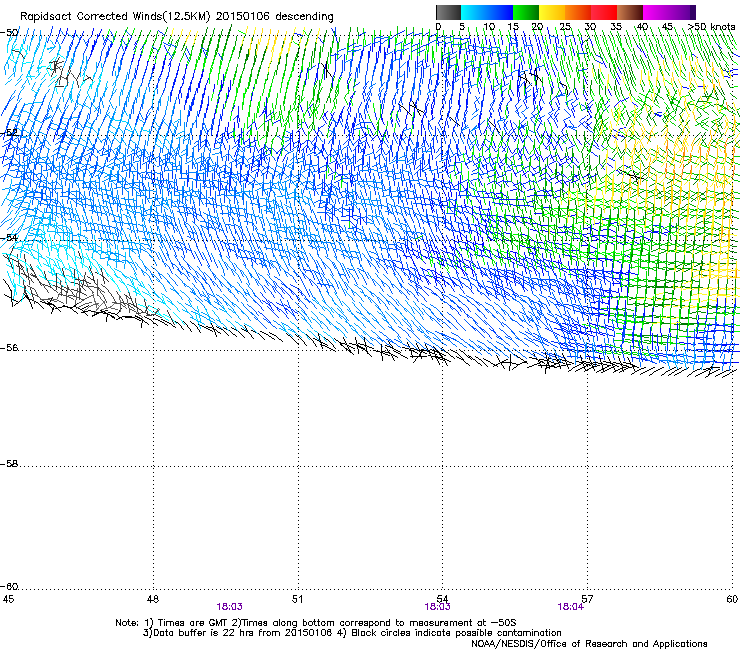The height and width of the screenshot is (650, 740).
Task: Click the note 'Times are GMT'
Action: pos(192,623)
